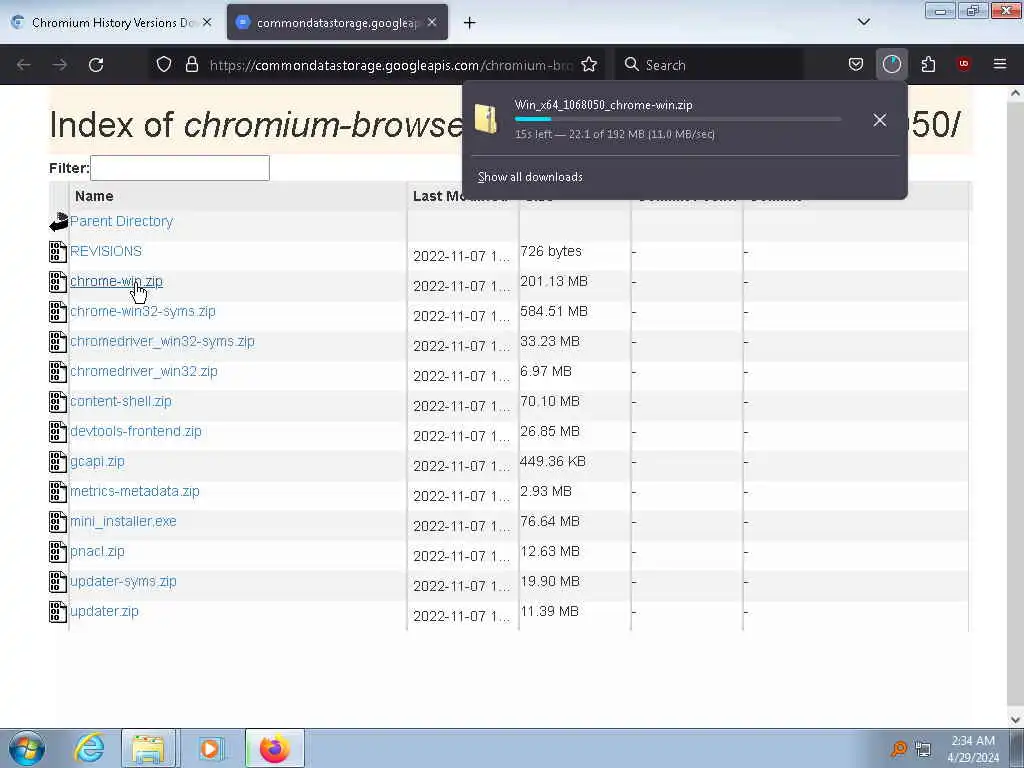Screen dimensions: 1024x768
Task: Download metrics-metadata.zip
Action: point(135,492)
